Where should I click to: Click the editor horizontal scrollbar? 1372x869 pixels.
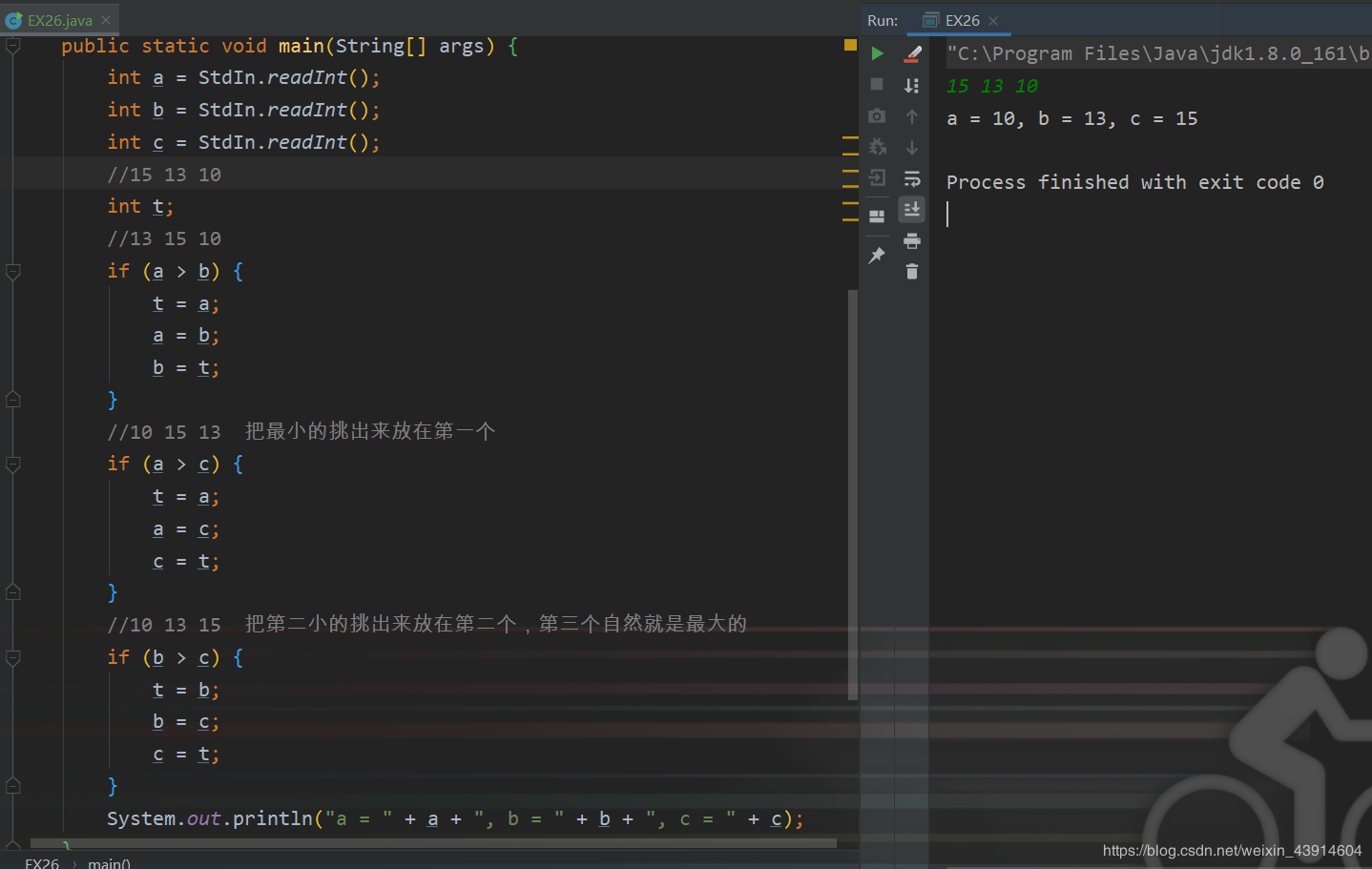[433, 843]
